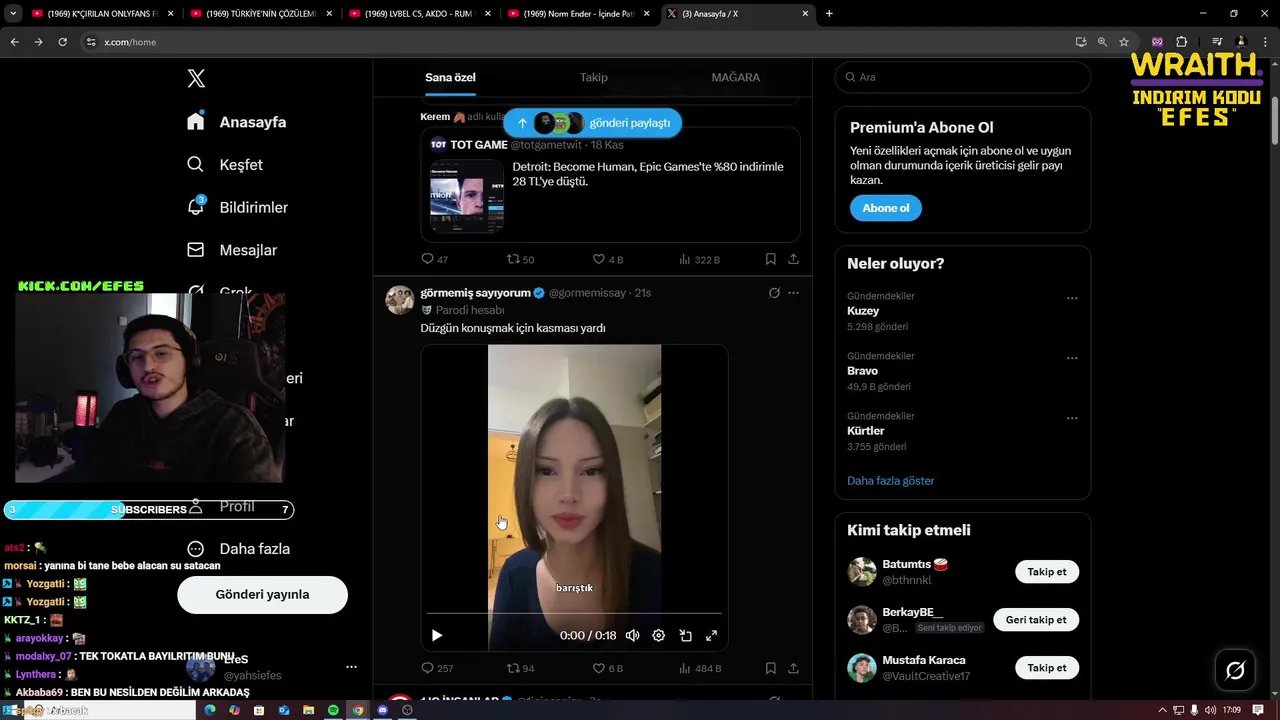Bookmark this page with star icon
The height and width of the screenshot is (720, 1280).
[1124, 42]
